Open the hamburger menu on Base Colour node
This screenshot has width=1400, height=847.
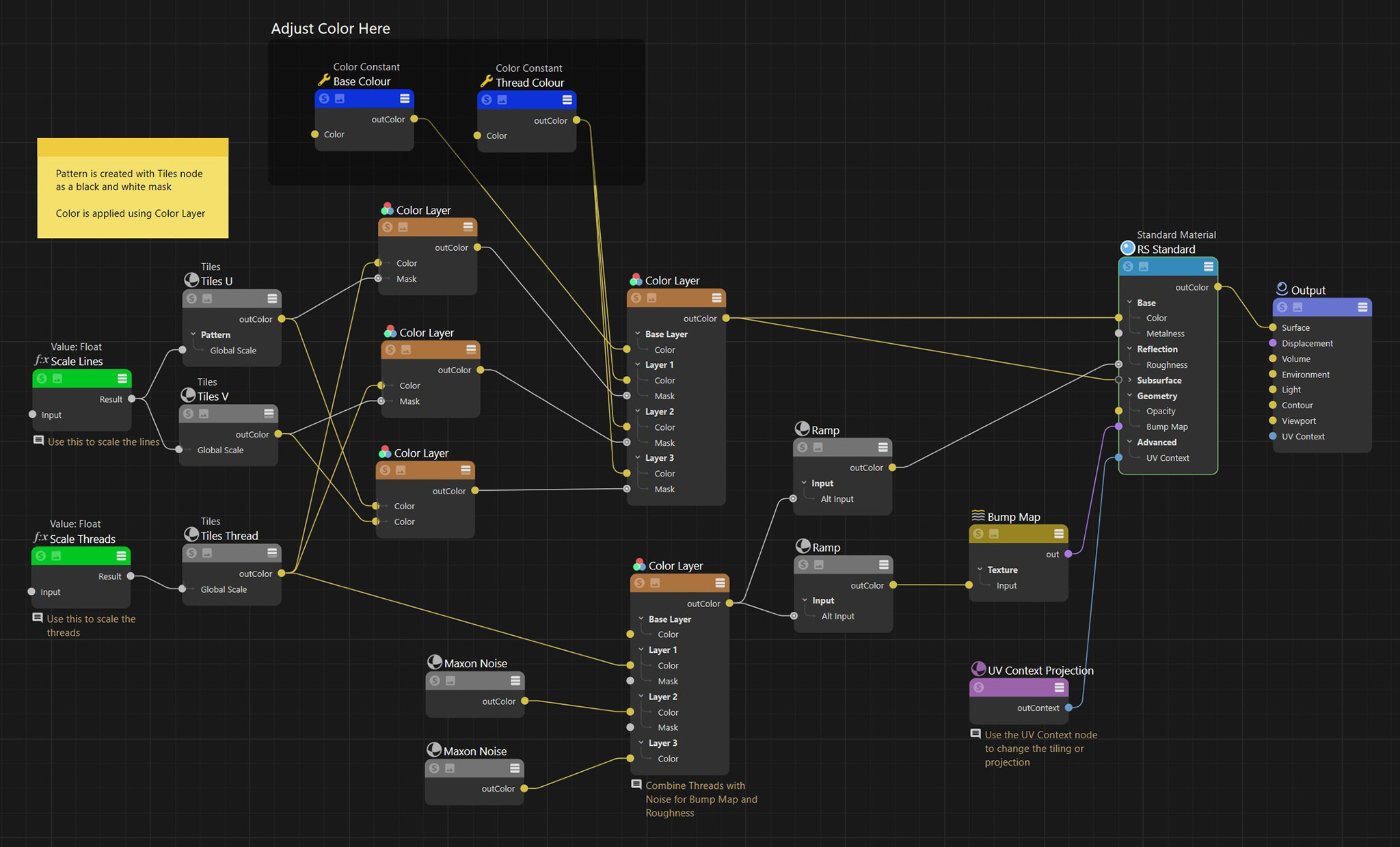405,99
